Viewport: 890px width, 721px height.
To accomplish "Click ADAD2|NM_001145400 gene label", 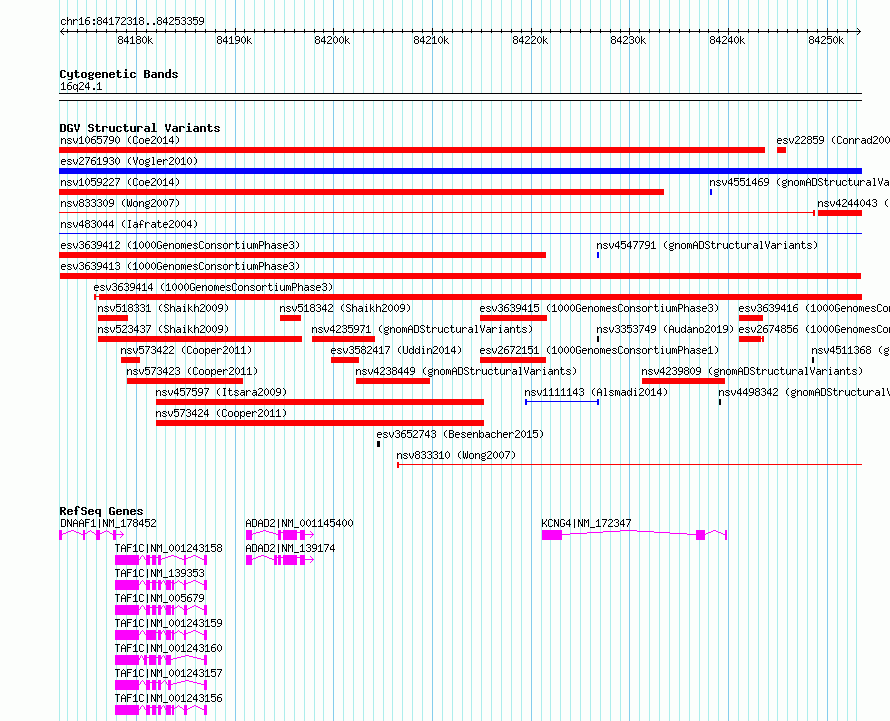I will pos(299,523).
